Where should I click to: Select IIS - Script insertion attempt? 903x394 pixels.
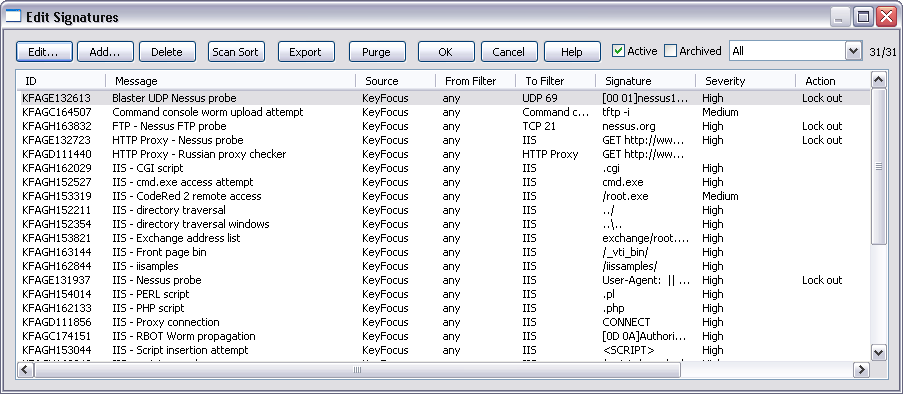(443, 350)
